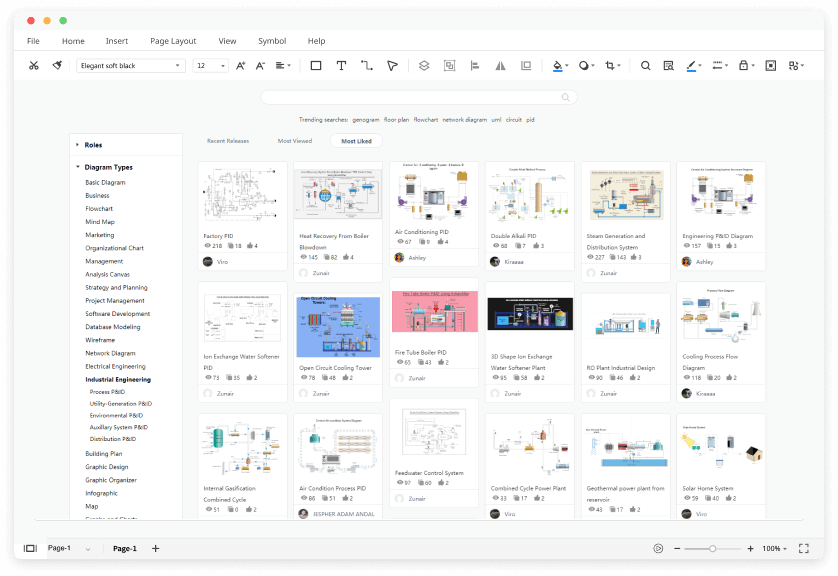
Task: Select Industrial Engineering category
Action: (x=118, y=380)
